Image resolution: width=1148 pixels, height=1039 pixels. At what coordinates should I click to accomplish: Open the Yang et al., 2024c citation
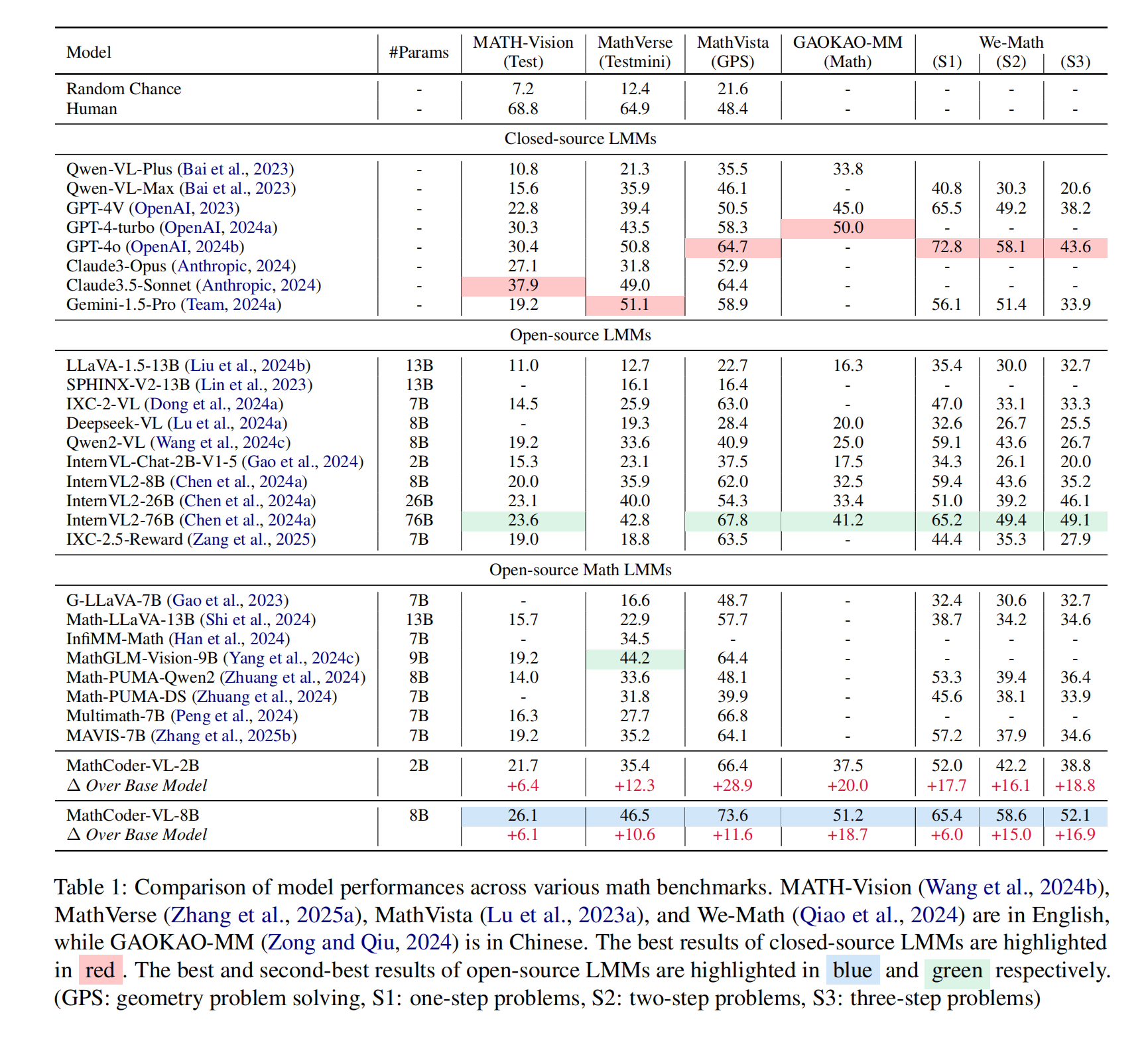tap(291, 658)
